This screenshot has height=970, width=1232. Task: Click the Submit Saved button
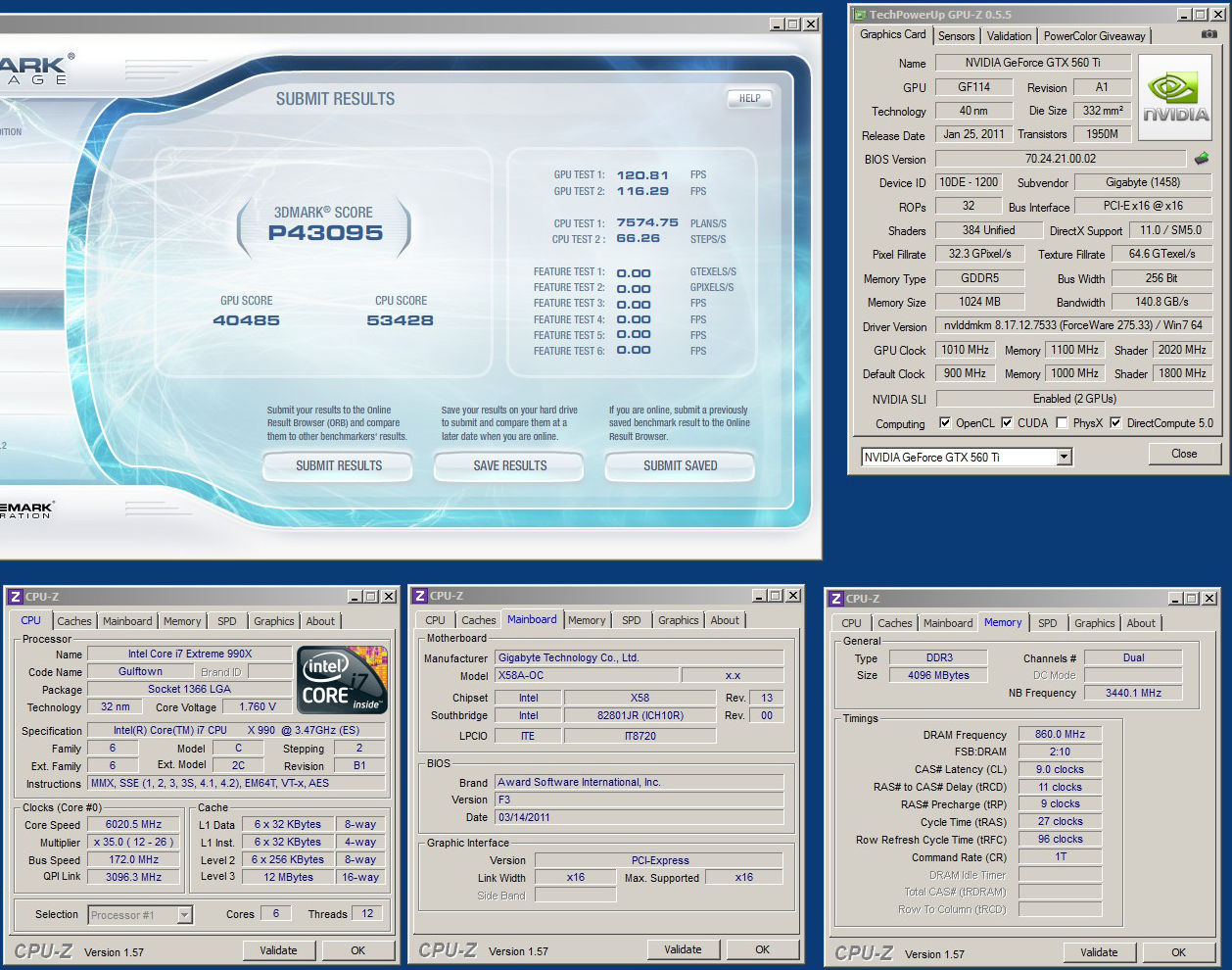point(681,466)
